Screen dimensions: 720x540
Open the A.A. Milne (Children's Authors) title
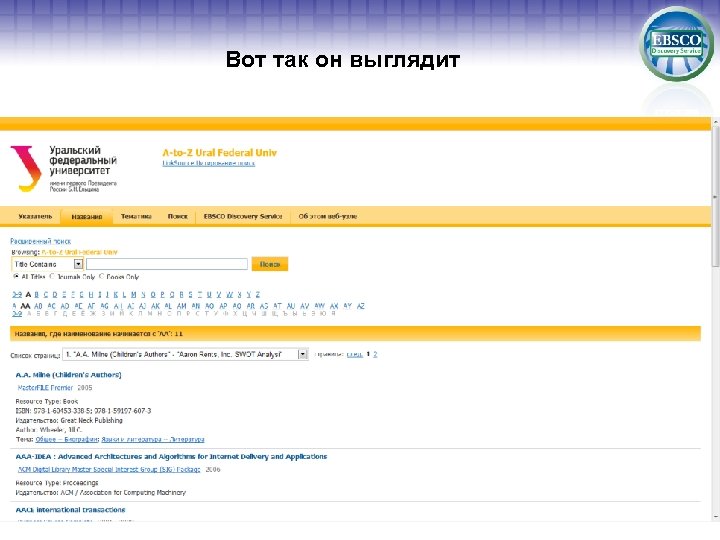(x=68, y=375)
